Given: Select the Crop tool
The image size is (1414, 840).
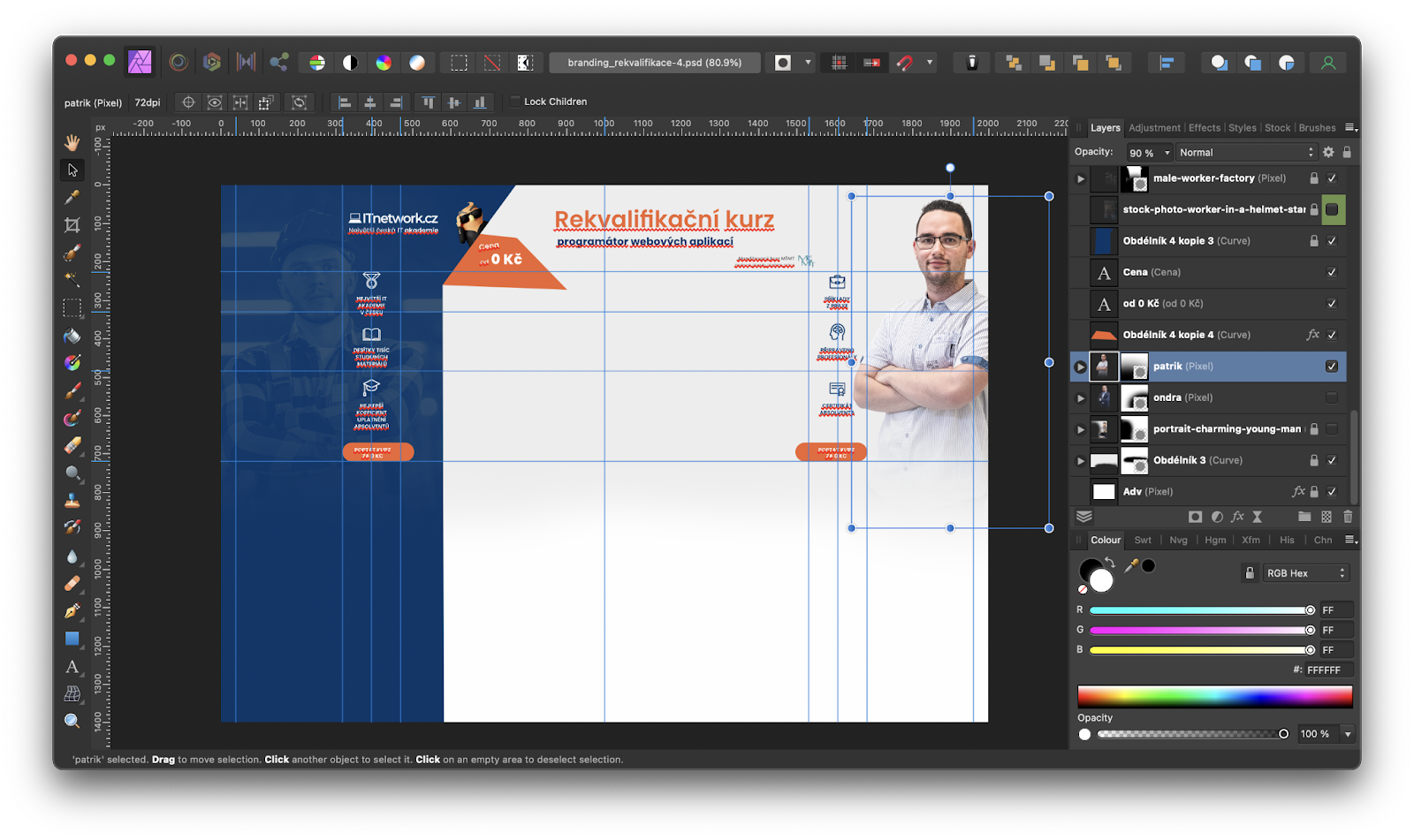Looking at the screenshot, I should [72, 224].
